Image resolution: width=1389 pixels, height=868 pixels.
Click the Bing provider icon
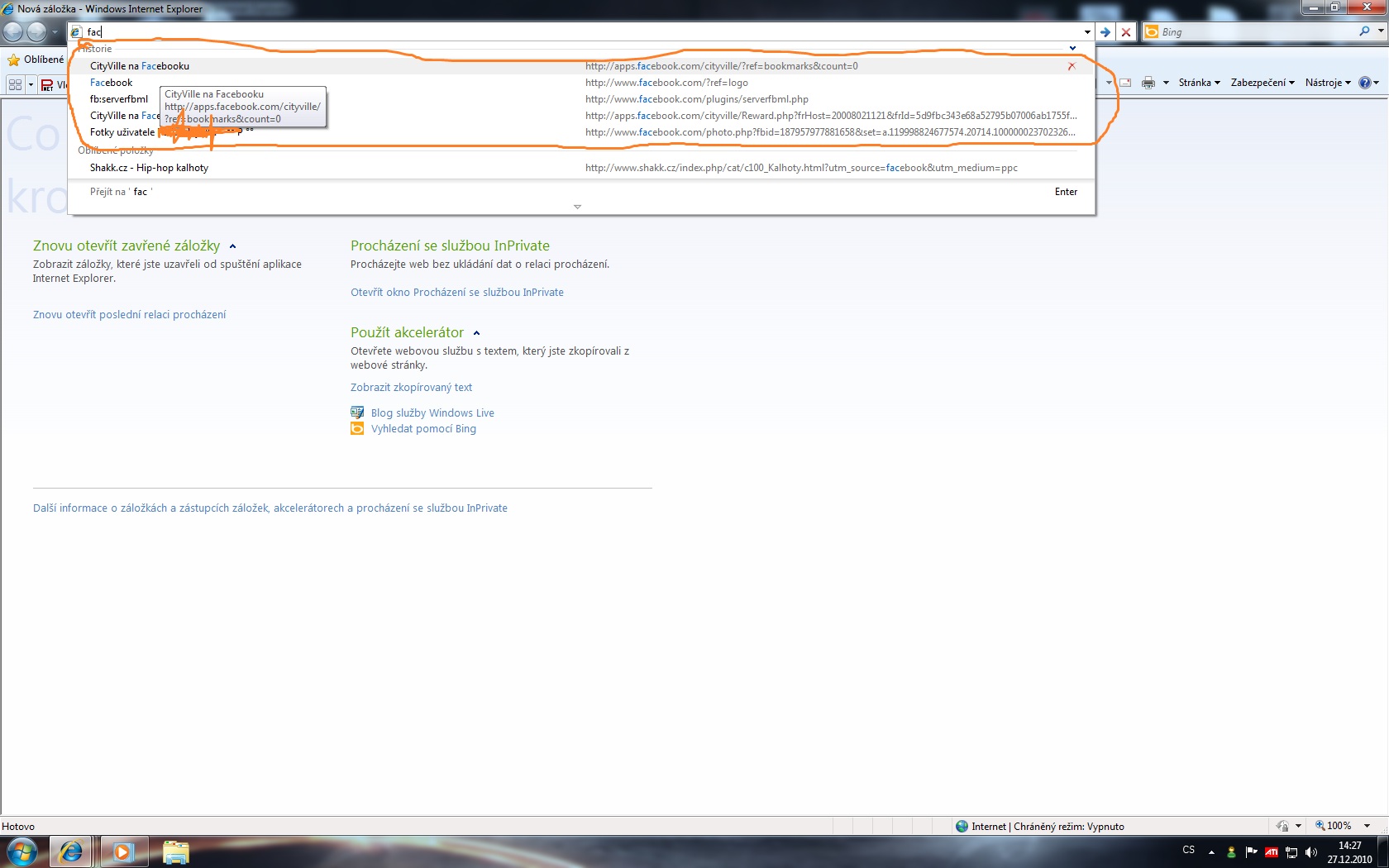click(1152, 32)
